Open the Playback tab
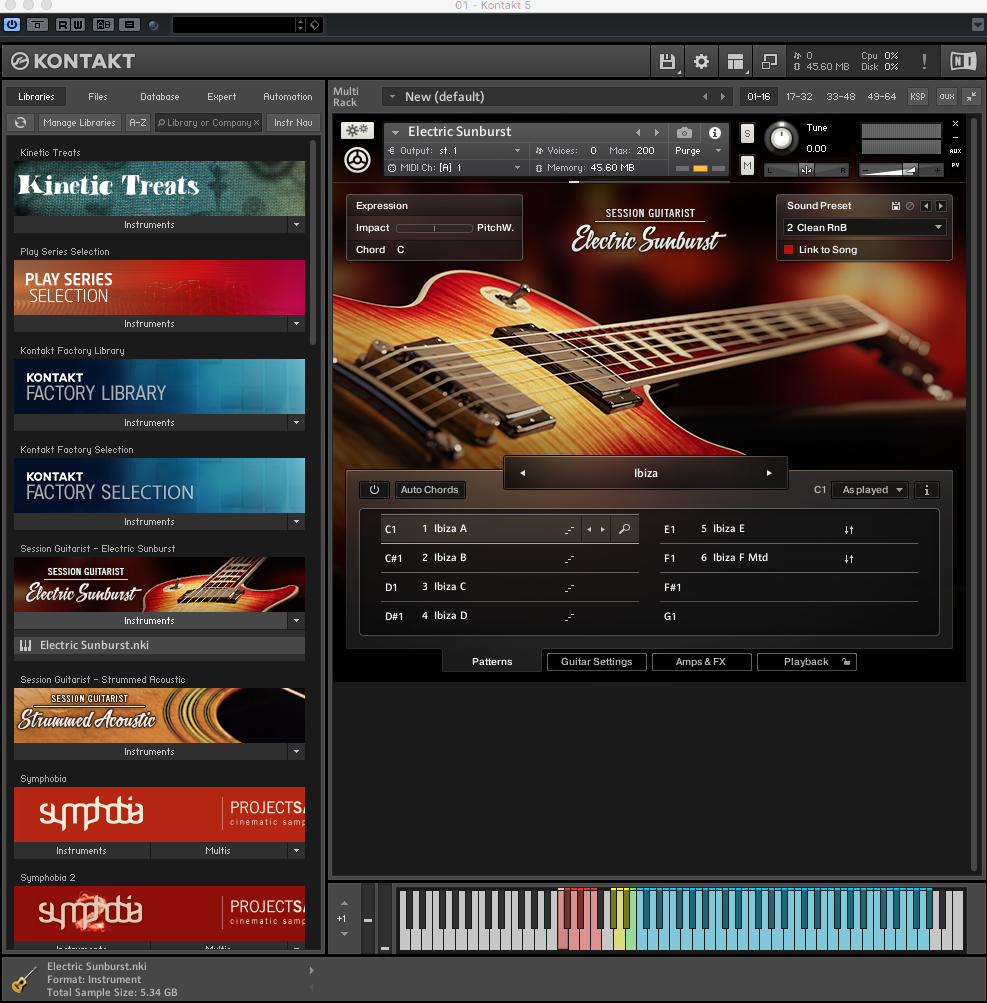Viewport: 987px width, 1003px height. click(806, 662)
